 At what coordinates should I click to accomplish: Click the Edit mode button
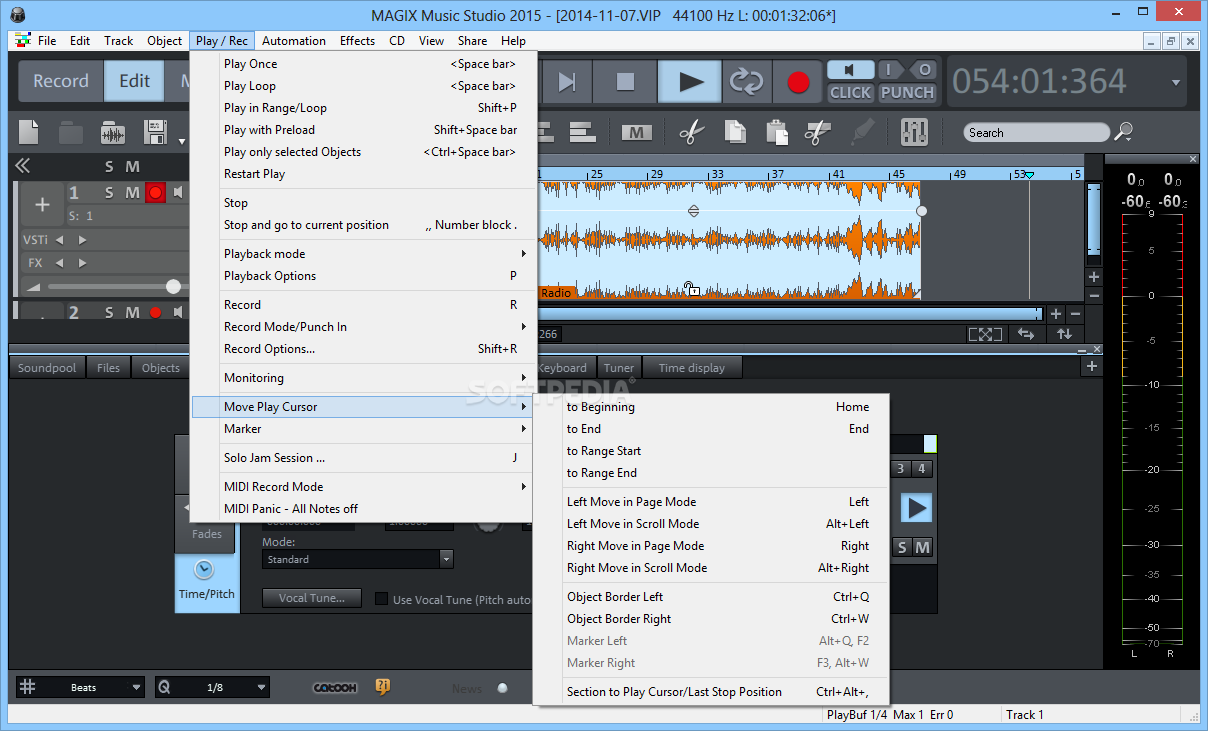click(135, 81)
